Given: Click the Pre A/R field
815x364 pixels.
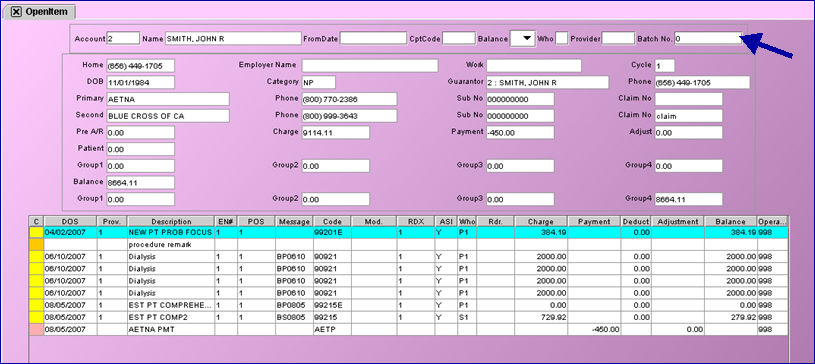Looking at the screenshot, I should coord(140,132).
